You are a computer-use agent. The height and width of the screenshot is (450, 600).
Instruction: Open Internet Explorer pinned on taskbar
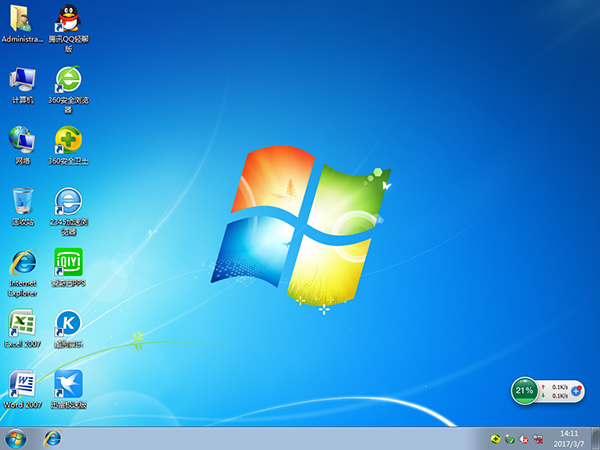(52, 438)
